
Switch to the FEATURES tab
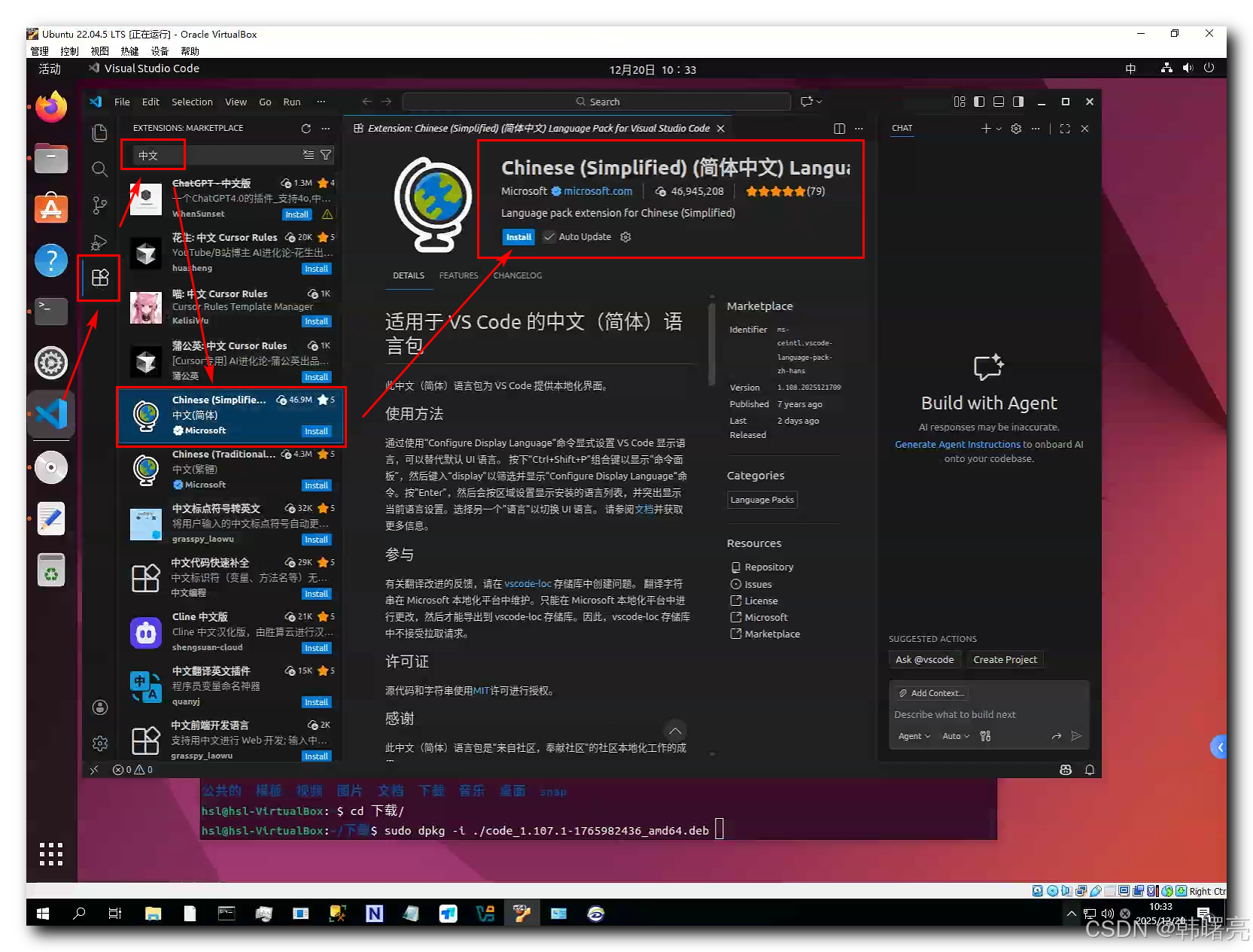click(x=458, y=275)
